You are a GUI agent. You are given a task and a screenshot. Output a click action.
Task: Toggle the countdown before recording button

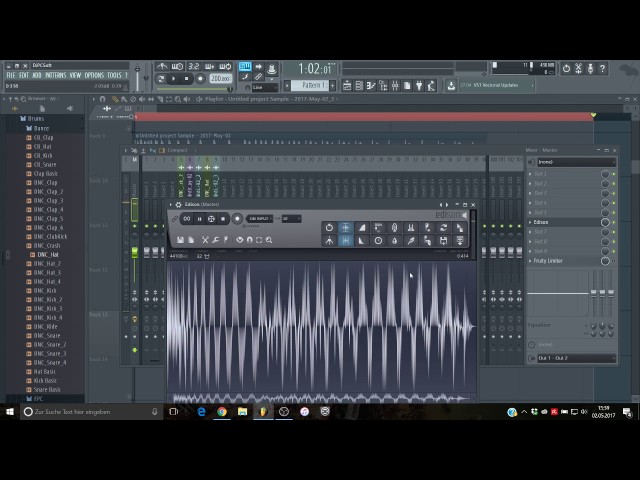(x=193, y=66)
